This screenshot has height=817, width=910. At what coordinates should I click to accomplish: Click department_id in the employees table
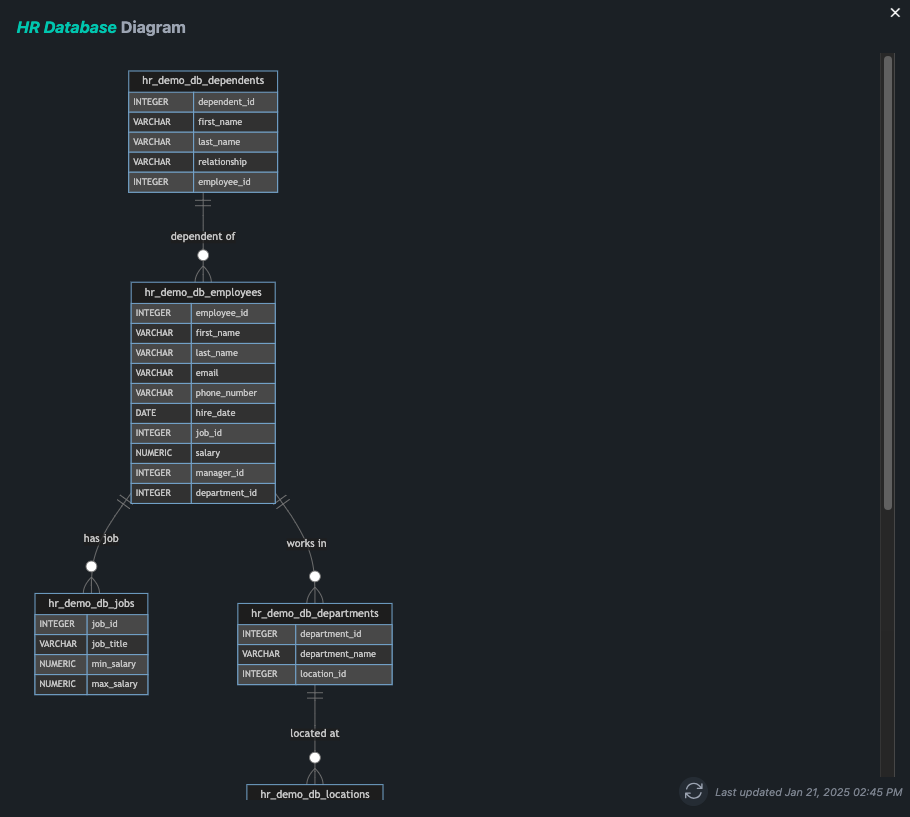pyautogui.click(x=233, y=493)
